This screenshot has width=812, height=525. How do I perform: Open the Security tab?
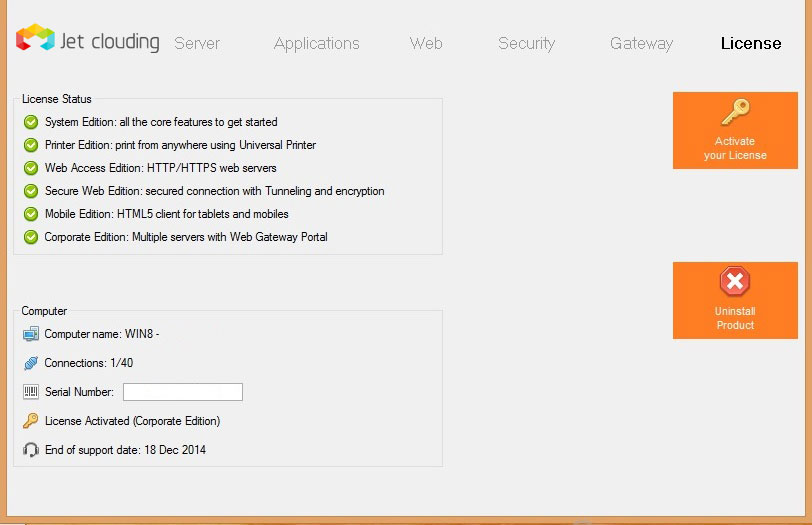[x=526, y=44]
